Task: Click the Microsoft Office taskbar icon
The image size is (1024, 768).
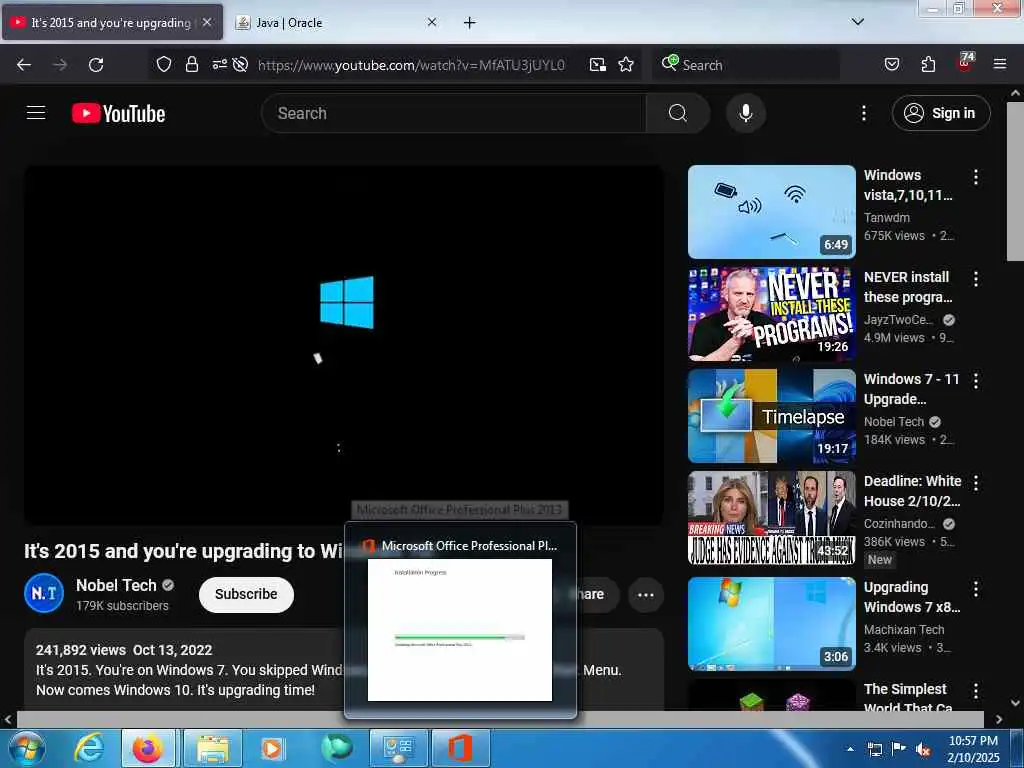Action: (460, 748)
